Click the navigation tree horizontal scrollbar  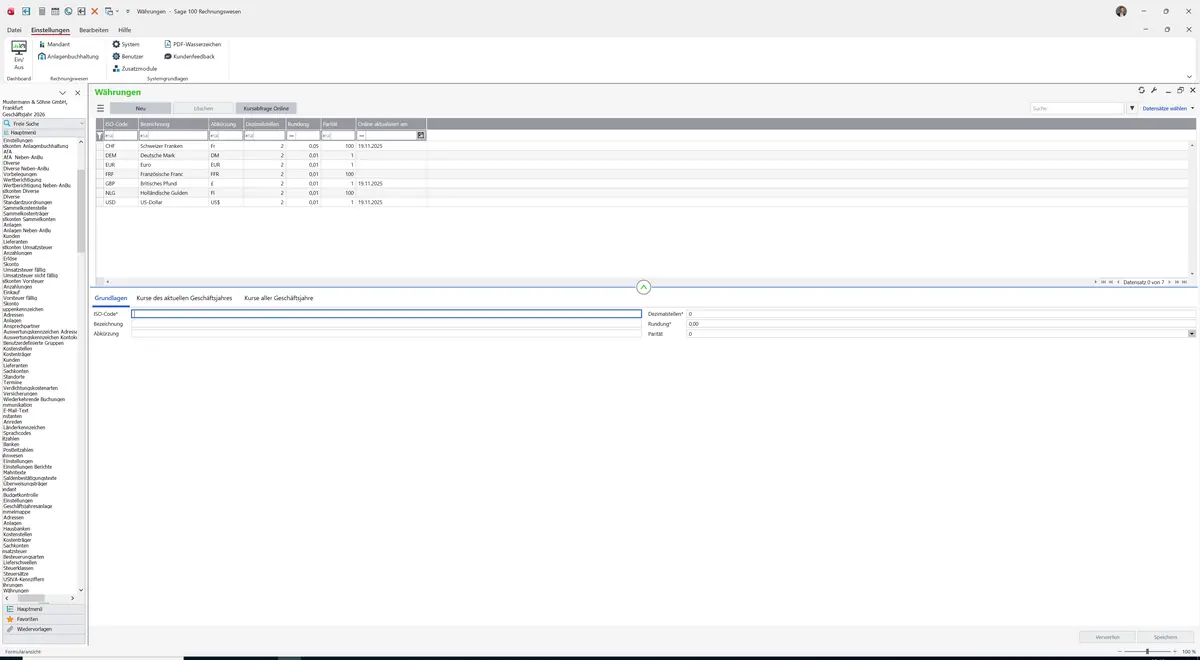[x=41, y=598]
